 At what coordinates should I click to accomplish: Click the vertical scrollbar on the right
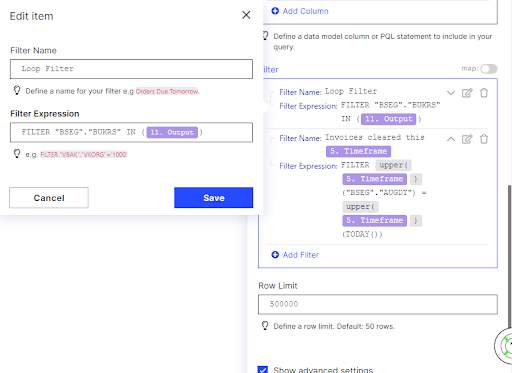(509, 257)
